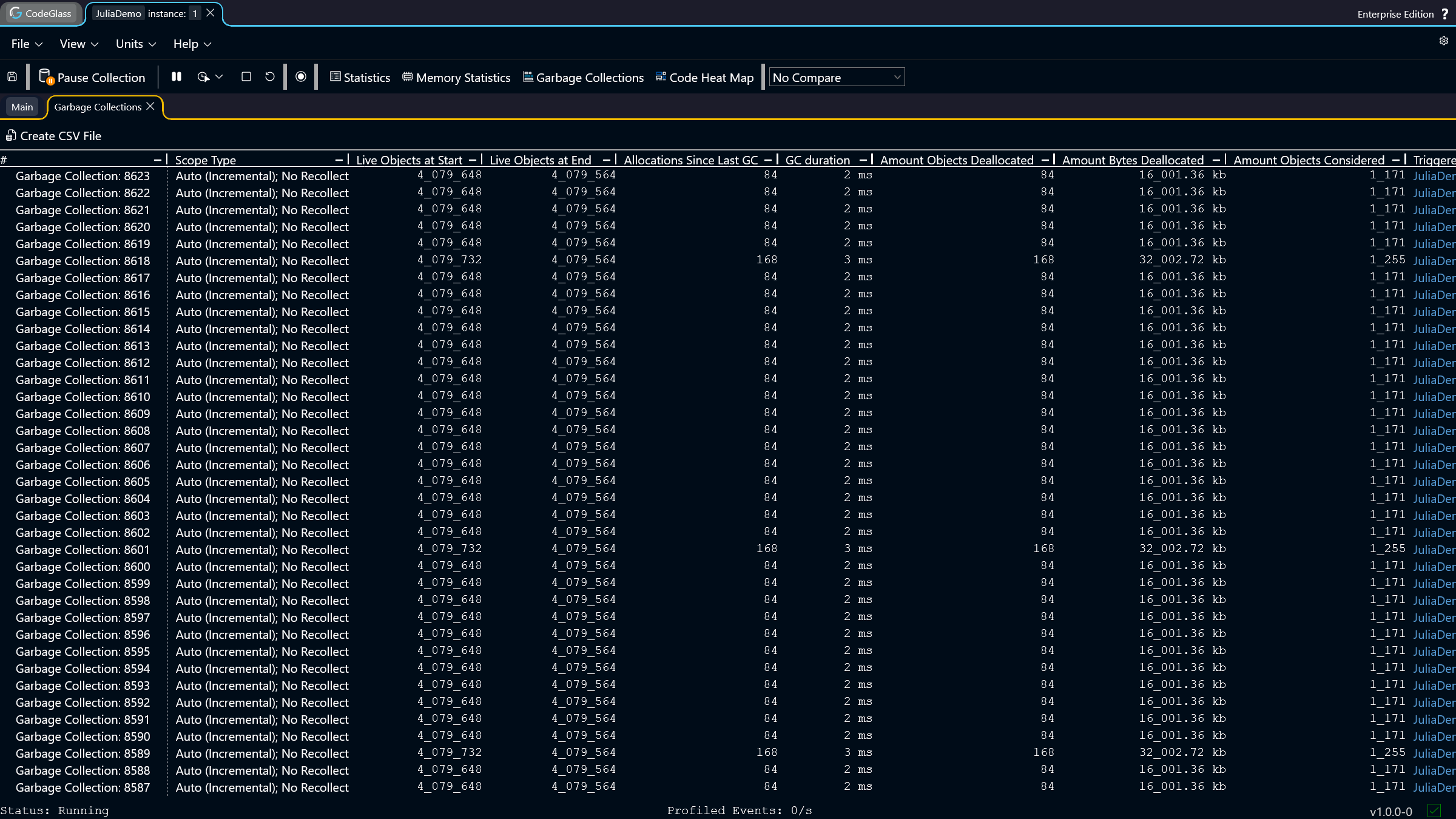This screenshot has height=819, width=1456.
Task: Collapse Amount Objects Considered column
Action: pos(1395,160)
